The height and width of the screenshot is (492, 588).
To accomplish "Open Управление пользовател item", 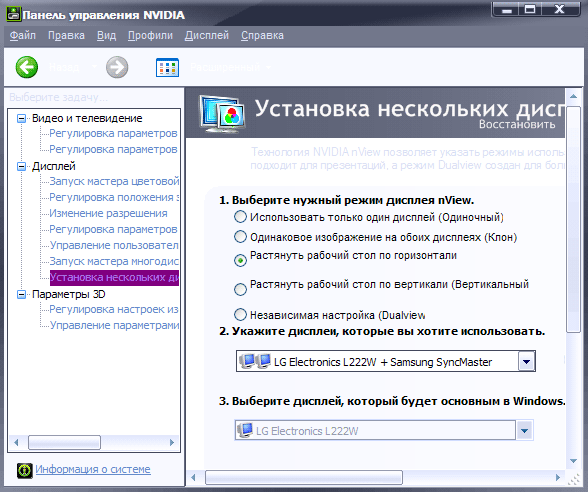I will 114,245.
